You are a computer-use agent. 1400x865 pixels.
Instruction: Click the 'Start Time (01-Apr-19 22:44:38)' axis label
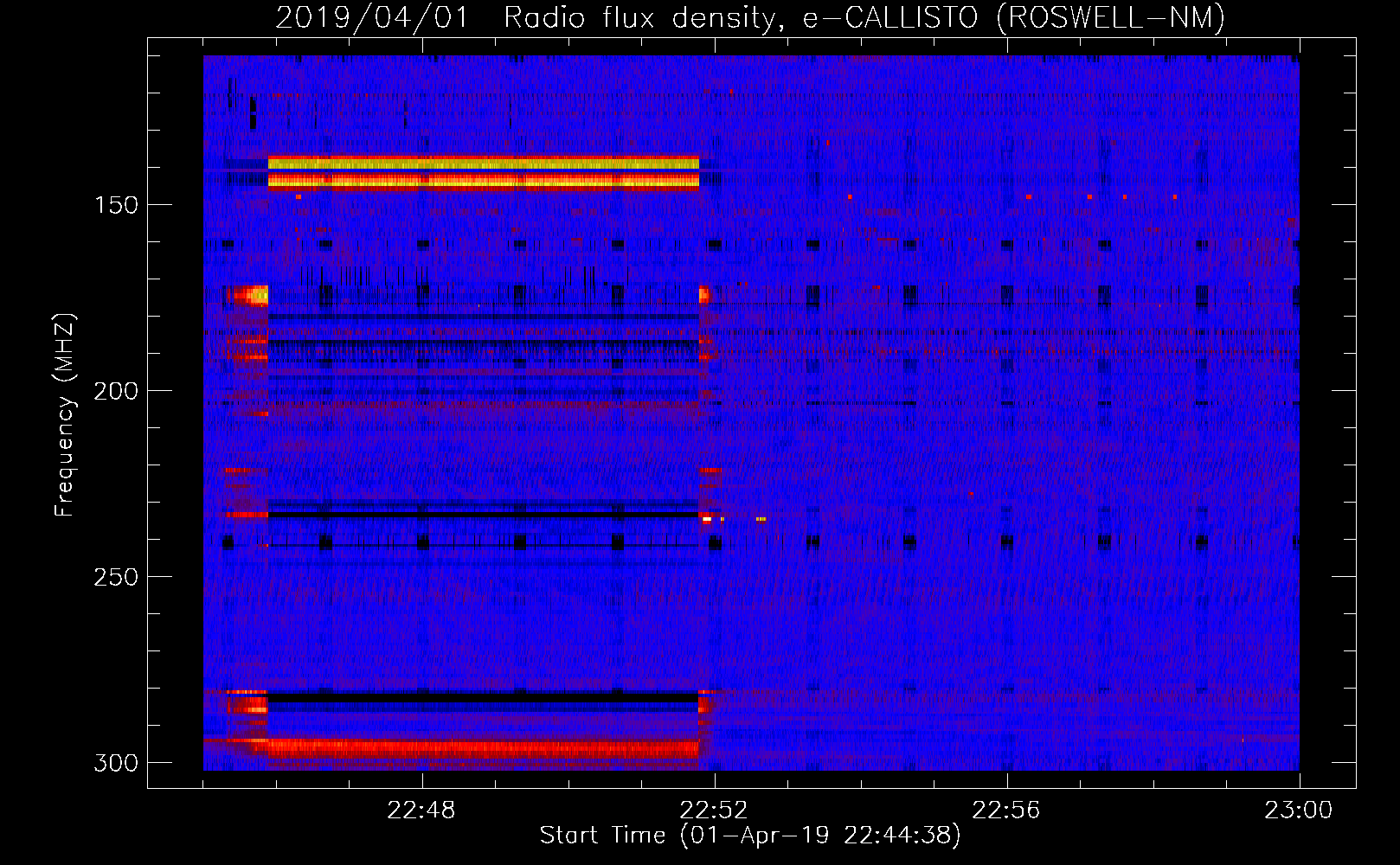750,836
